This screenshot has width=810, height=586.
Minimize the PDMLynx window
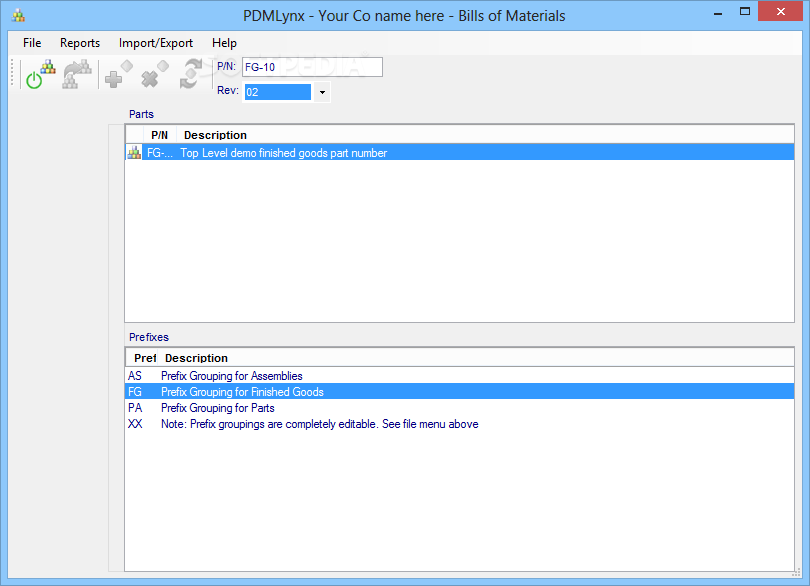click(718, 13)
